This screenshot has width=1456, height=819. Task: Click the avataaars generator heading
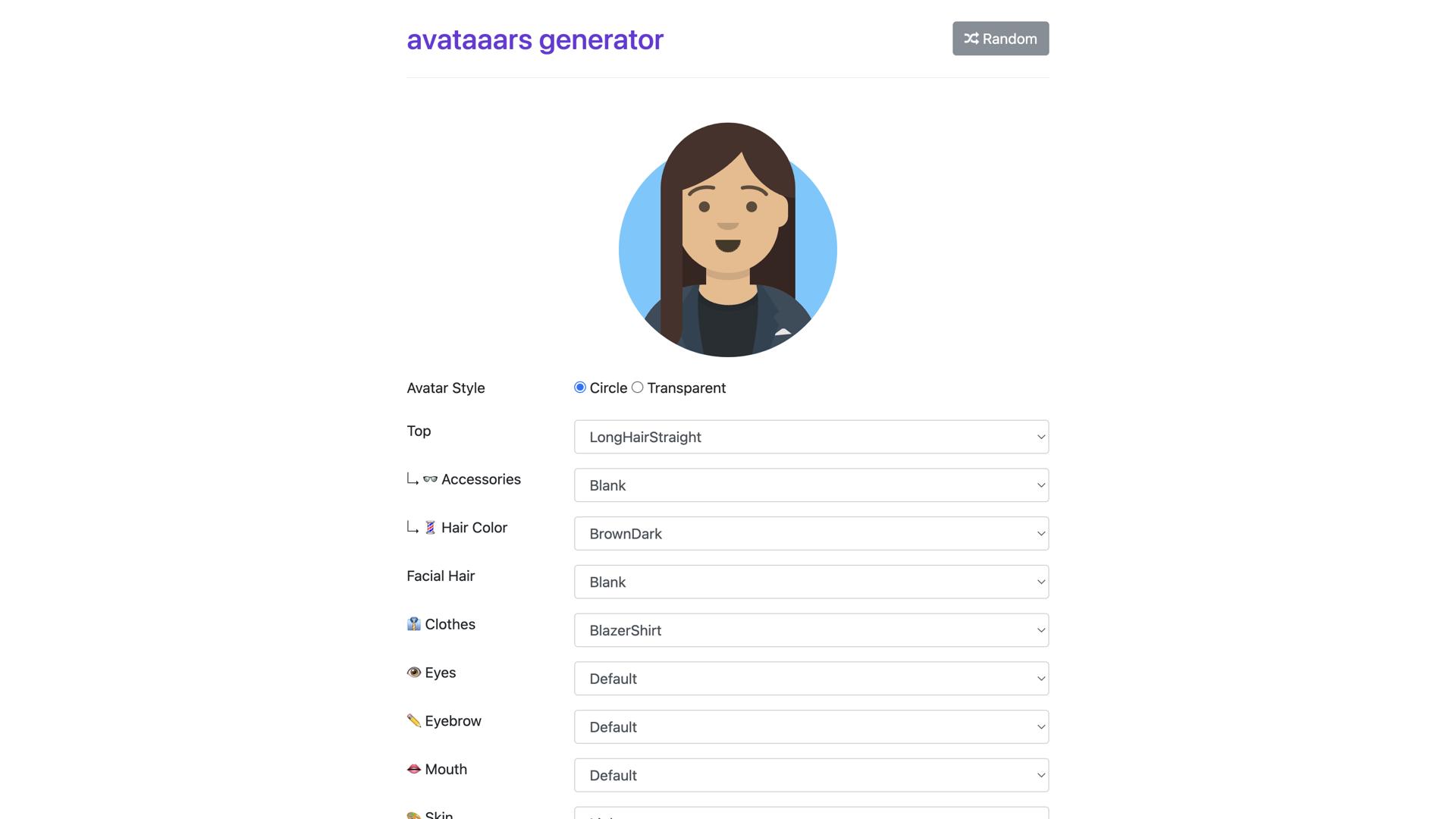pyautogui.click(x=535, y=40)
